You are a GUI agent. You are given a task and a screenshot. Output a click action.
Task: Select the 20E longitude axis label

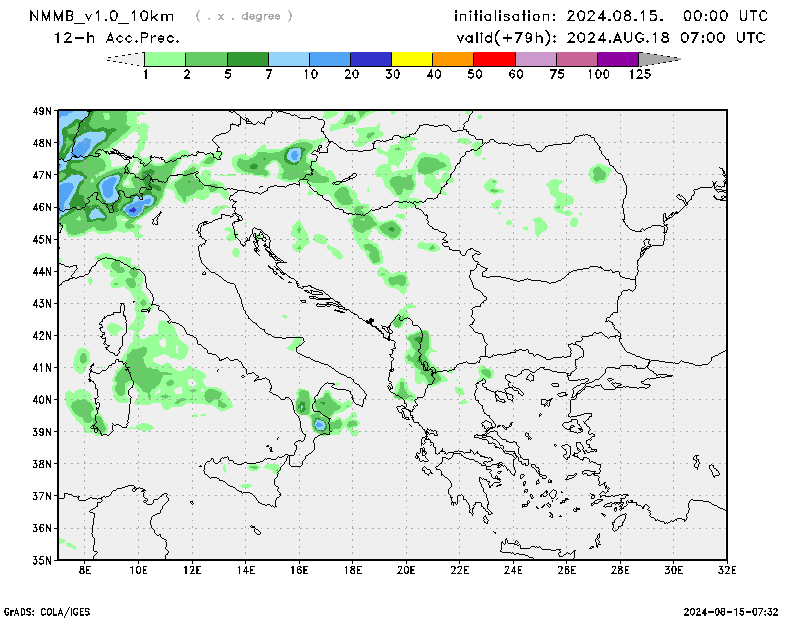[406, 570]
